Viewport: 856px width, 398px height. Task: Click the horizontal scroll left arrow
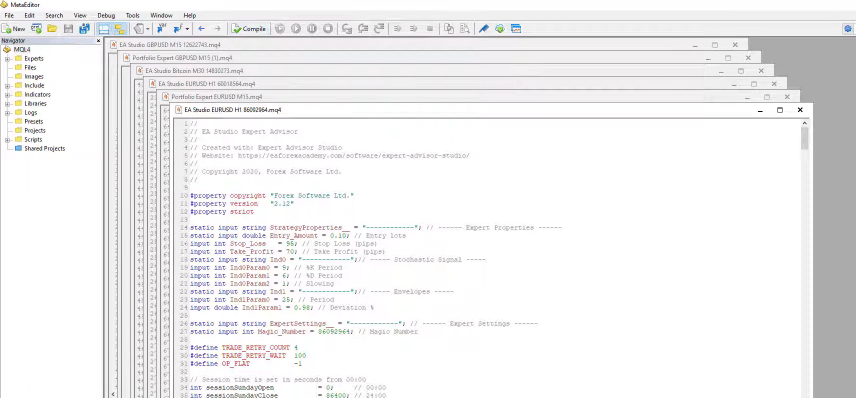coord(113,394)
